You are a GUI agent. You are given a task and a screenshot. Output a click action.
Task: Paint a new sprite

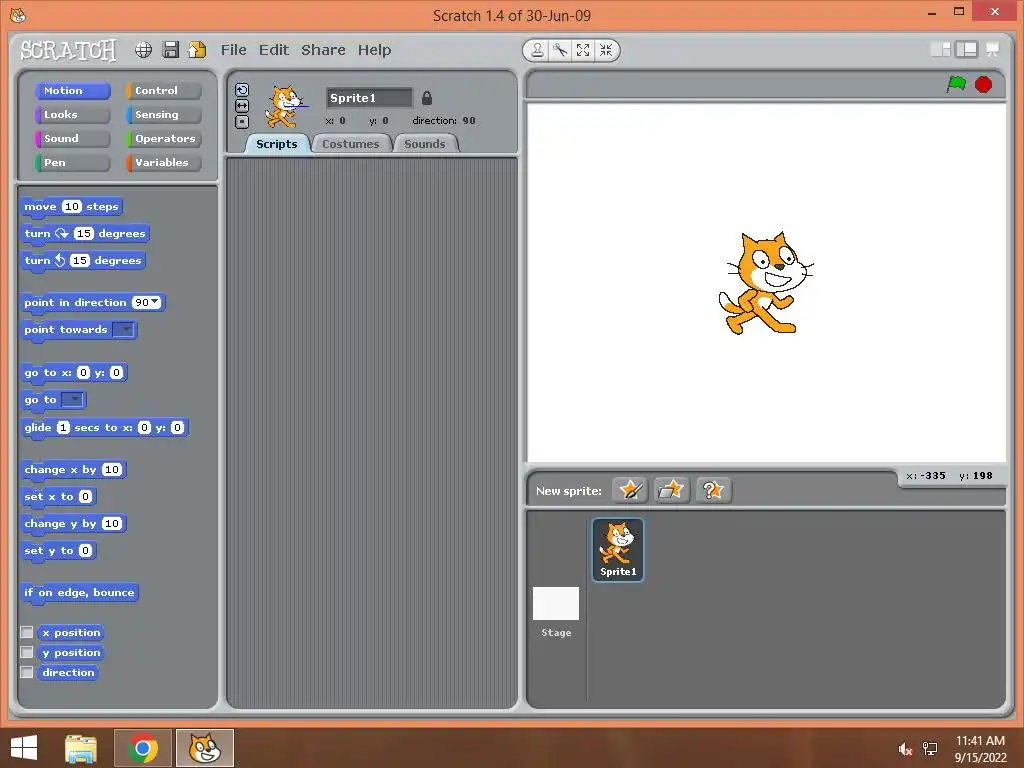coord(630,490)
